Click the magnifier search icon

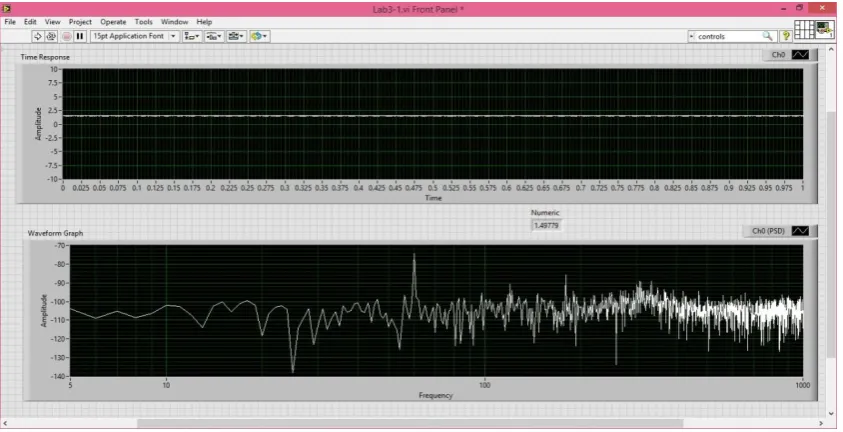click(x=767, y=36)
